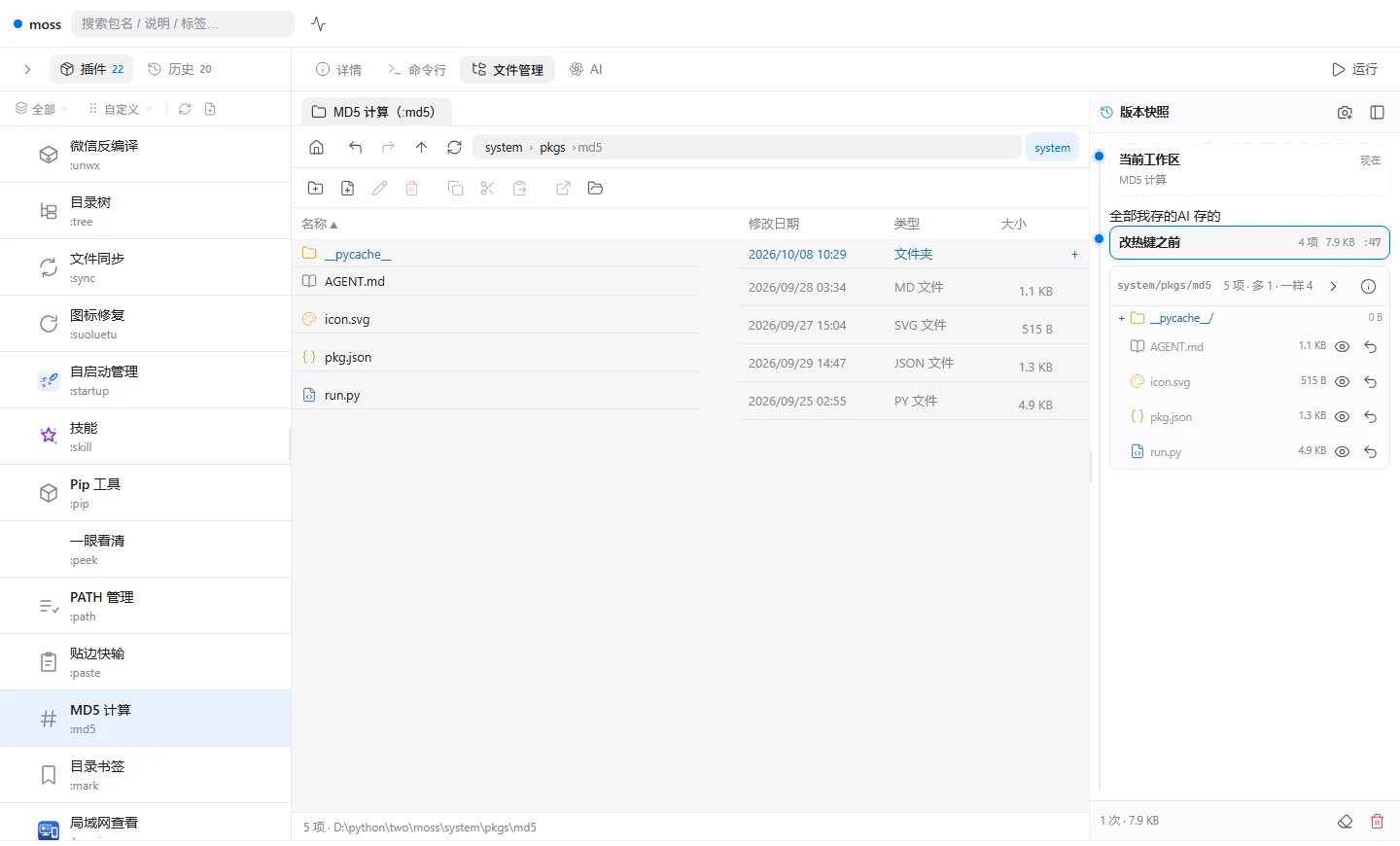Switch to 详情 tab

click(x=338, y=69)
